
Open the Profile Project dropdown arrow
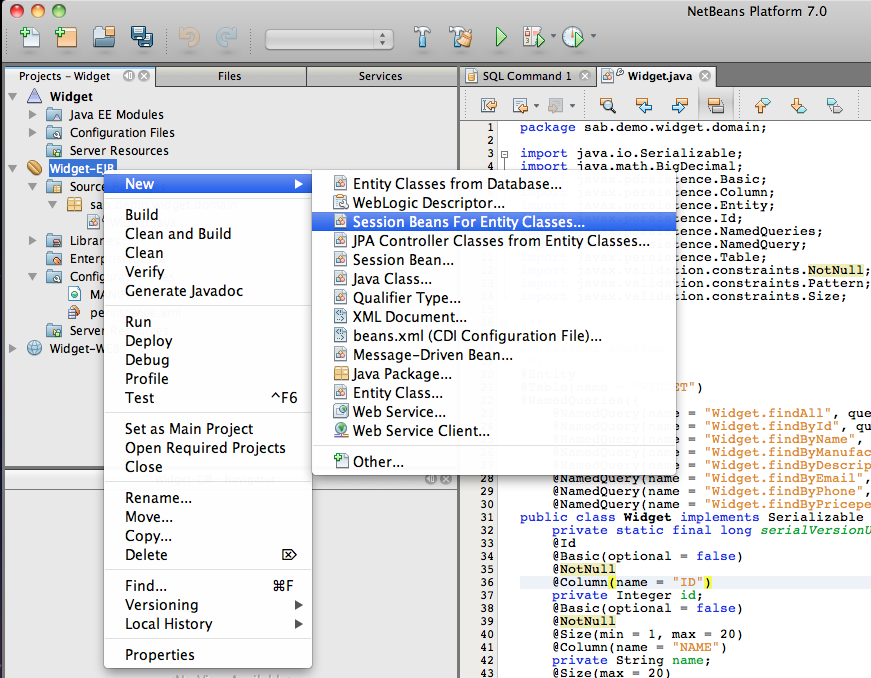[592, 38]
